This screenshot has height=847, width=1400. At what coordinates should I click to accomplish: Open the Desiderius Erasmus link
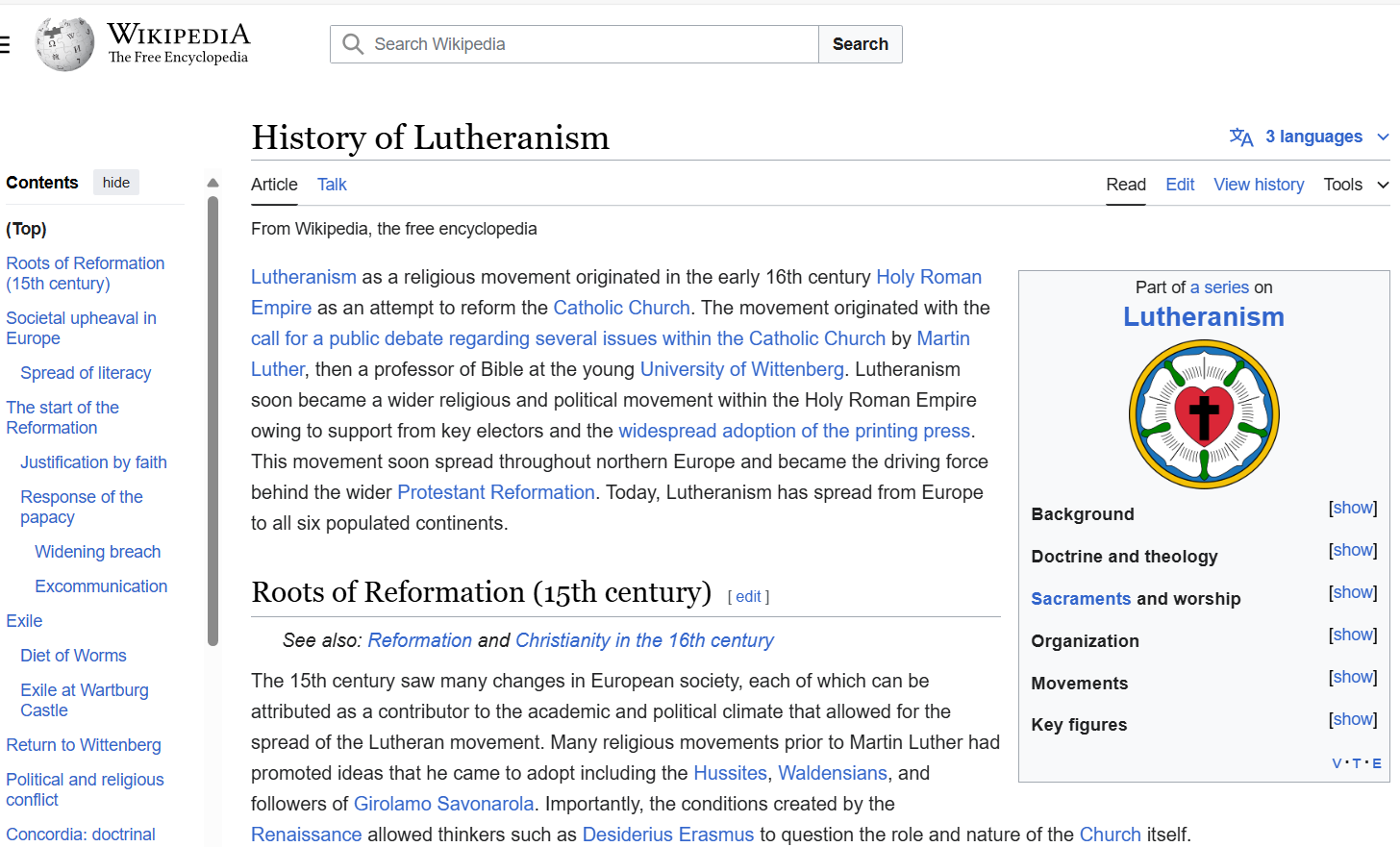pos(668,835)
